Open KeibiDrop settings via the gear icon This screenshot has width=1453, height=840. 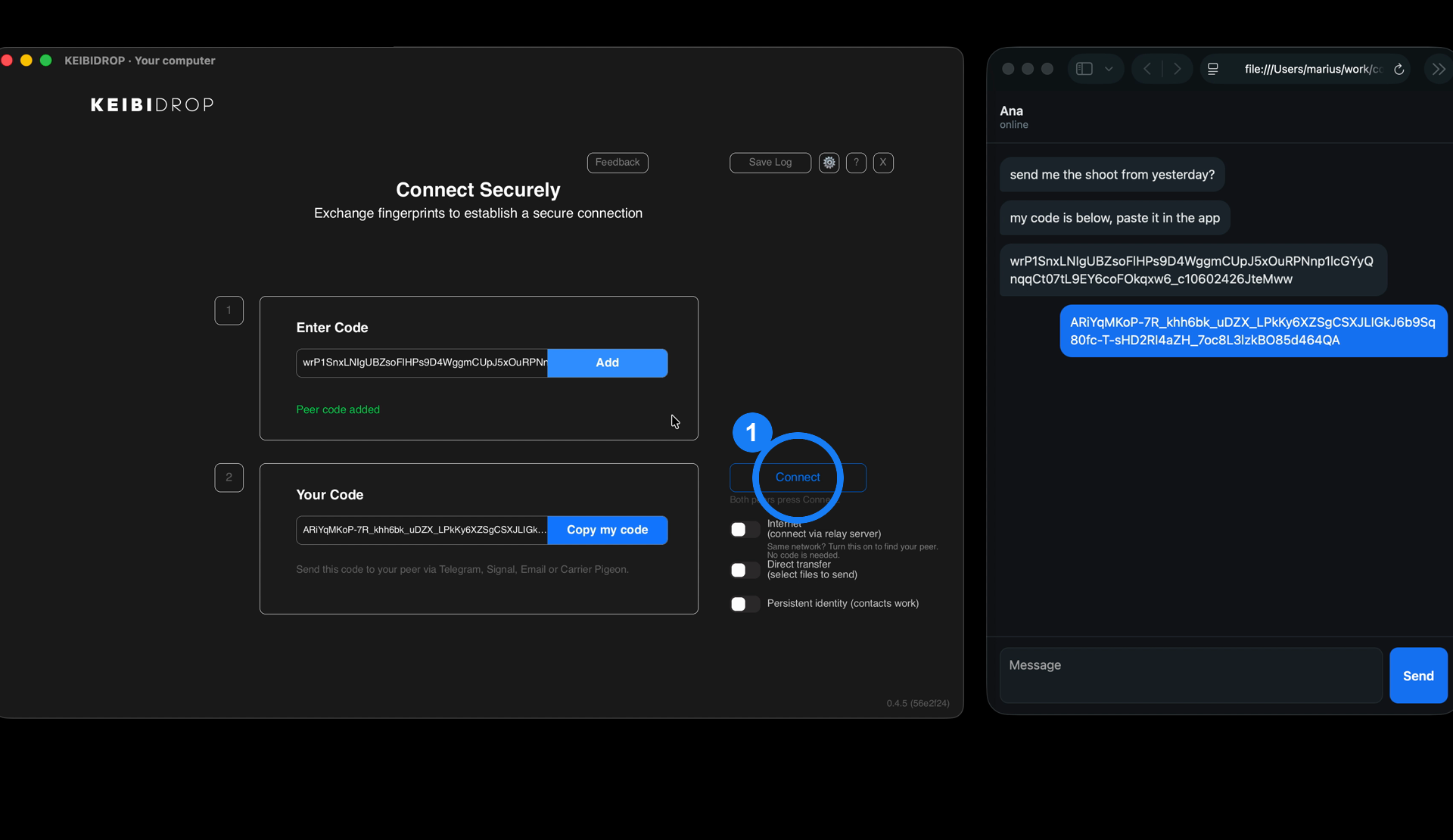(x=829, y=163)
